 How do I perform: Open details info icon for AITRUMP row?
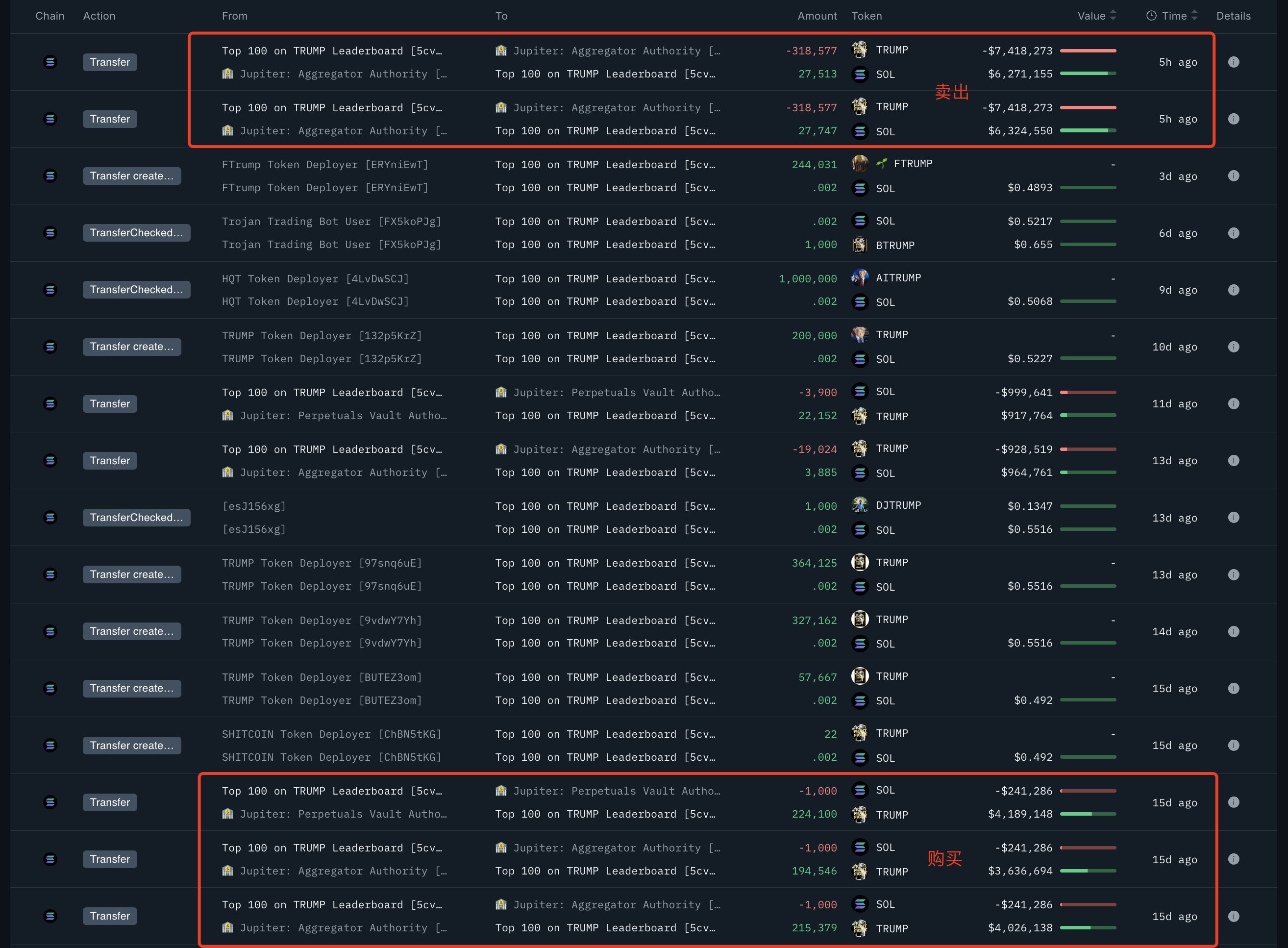click(1234, 290)
